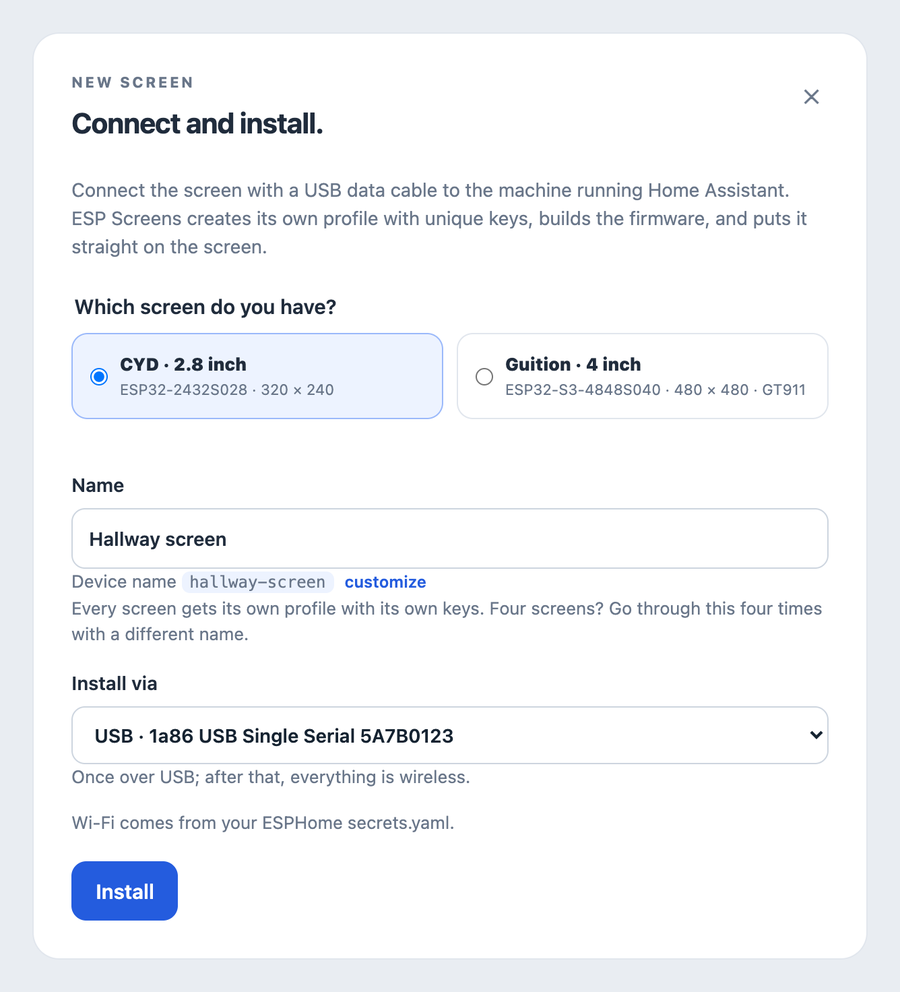Click the Install via label
The width and height of the screenshot is (900, 992).
(114, 683)
